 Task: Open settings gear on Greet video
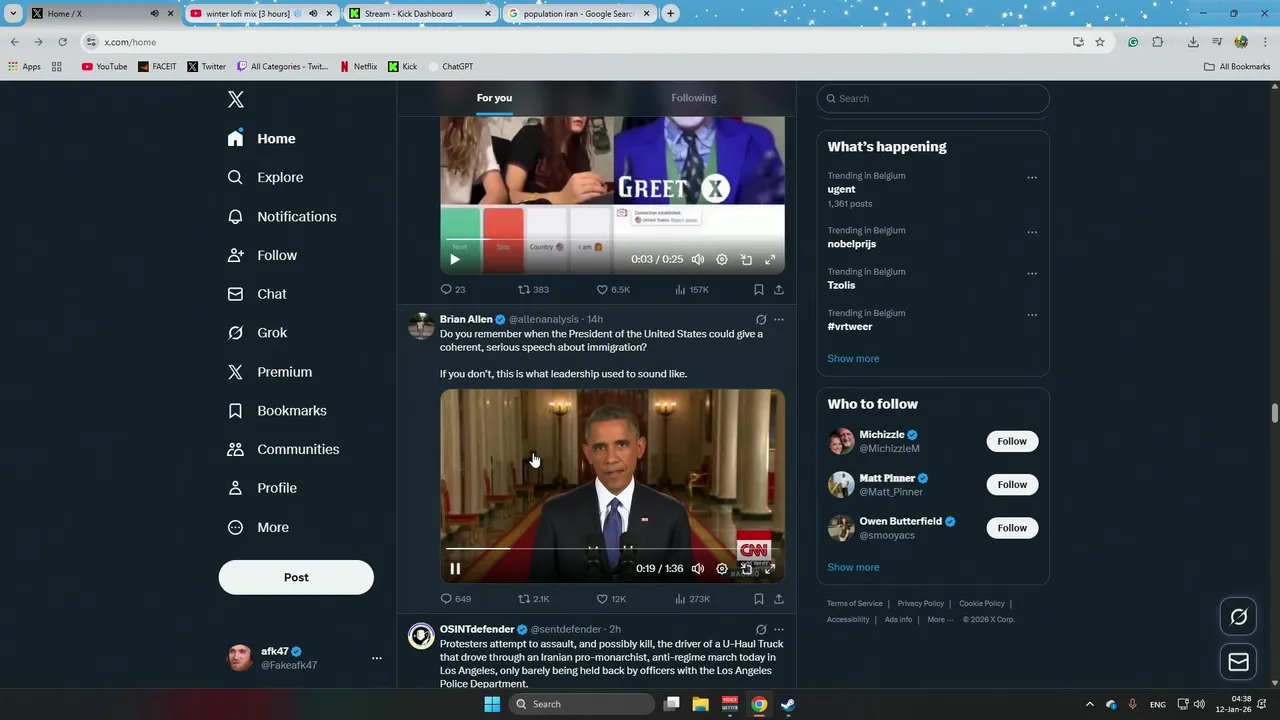[722, 259]
